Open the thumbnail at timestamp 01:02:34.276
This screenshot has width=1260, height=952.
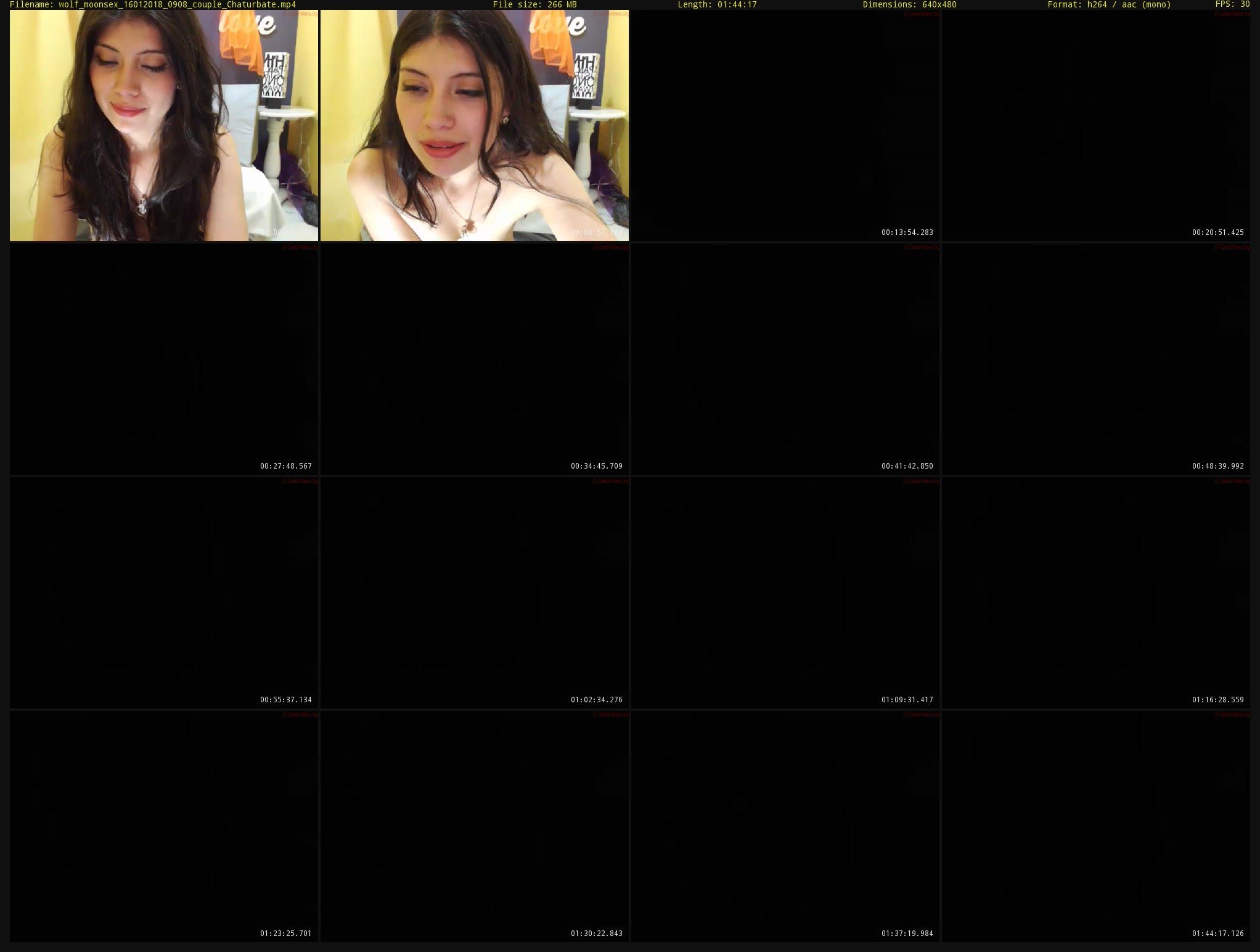[475, 593]
